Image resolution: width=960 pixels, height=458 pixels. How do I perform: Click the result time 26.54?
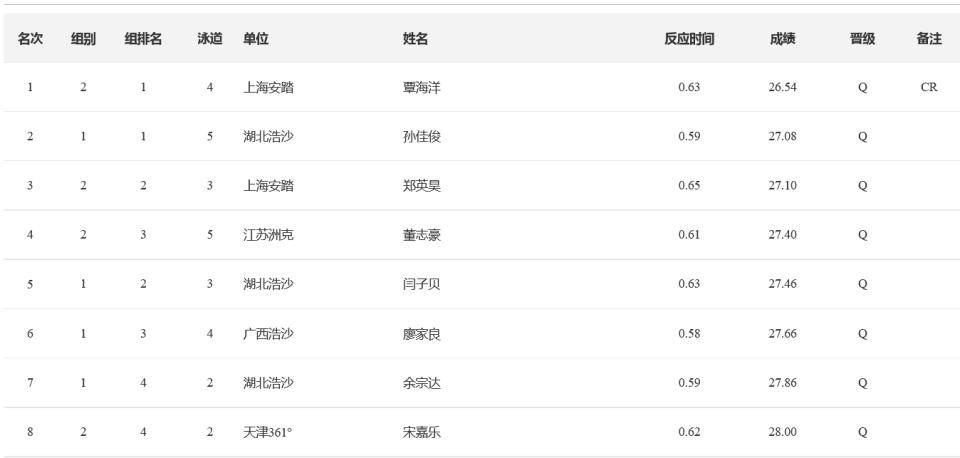tap(783, 87)
